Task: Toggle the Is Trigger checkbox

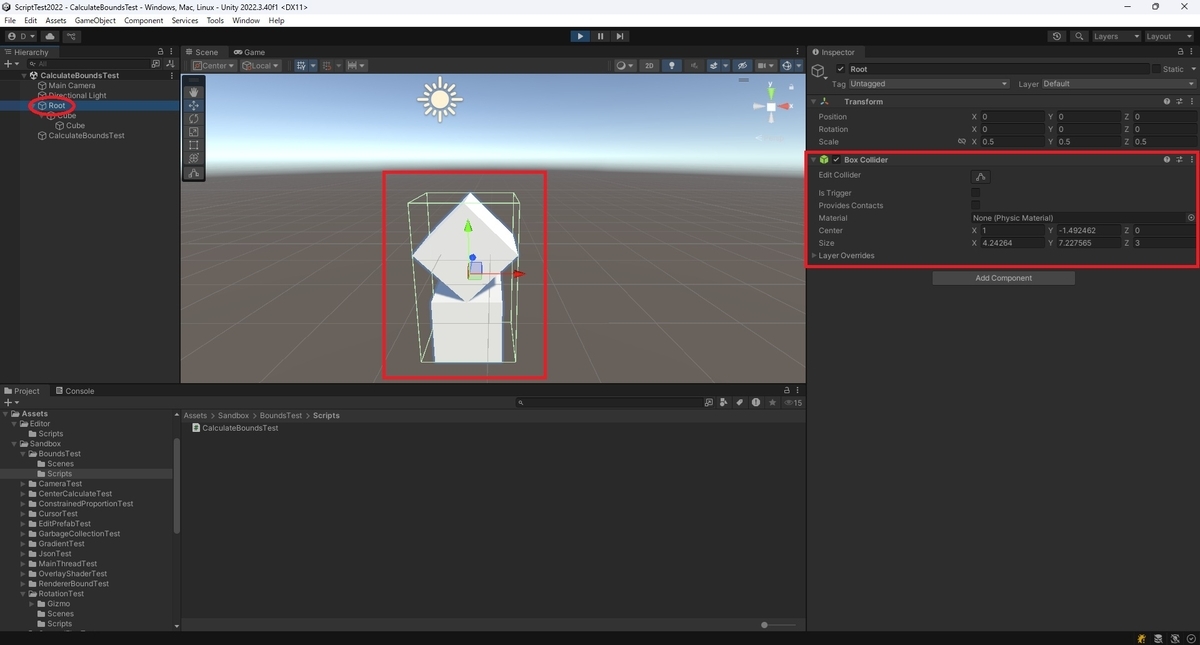Action: click(976, 193)
